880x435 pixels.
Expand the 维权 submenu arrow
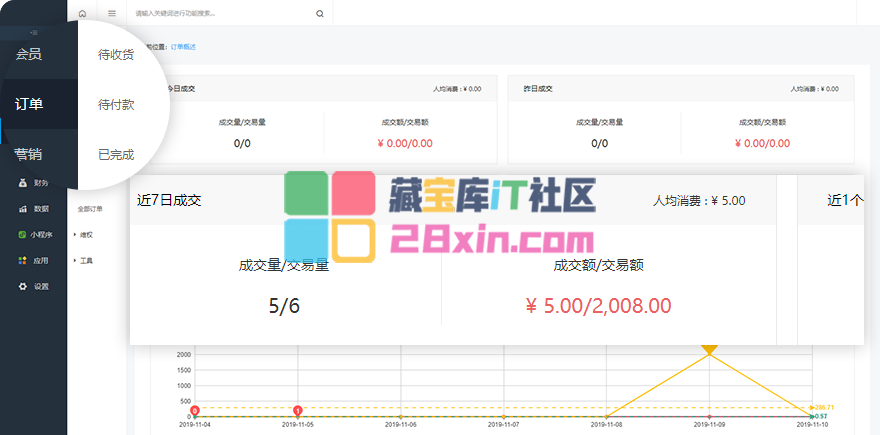75,235
